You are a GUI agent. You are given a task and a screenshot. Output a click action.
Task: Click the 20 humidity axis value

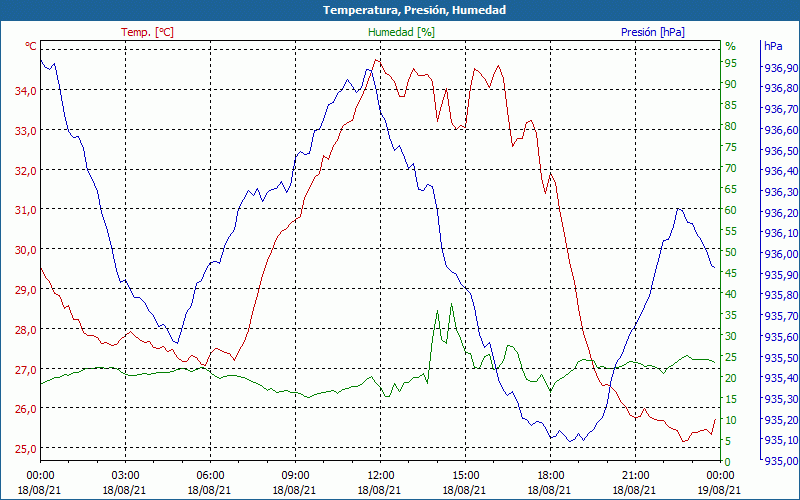point(731,378)
